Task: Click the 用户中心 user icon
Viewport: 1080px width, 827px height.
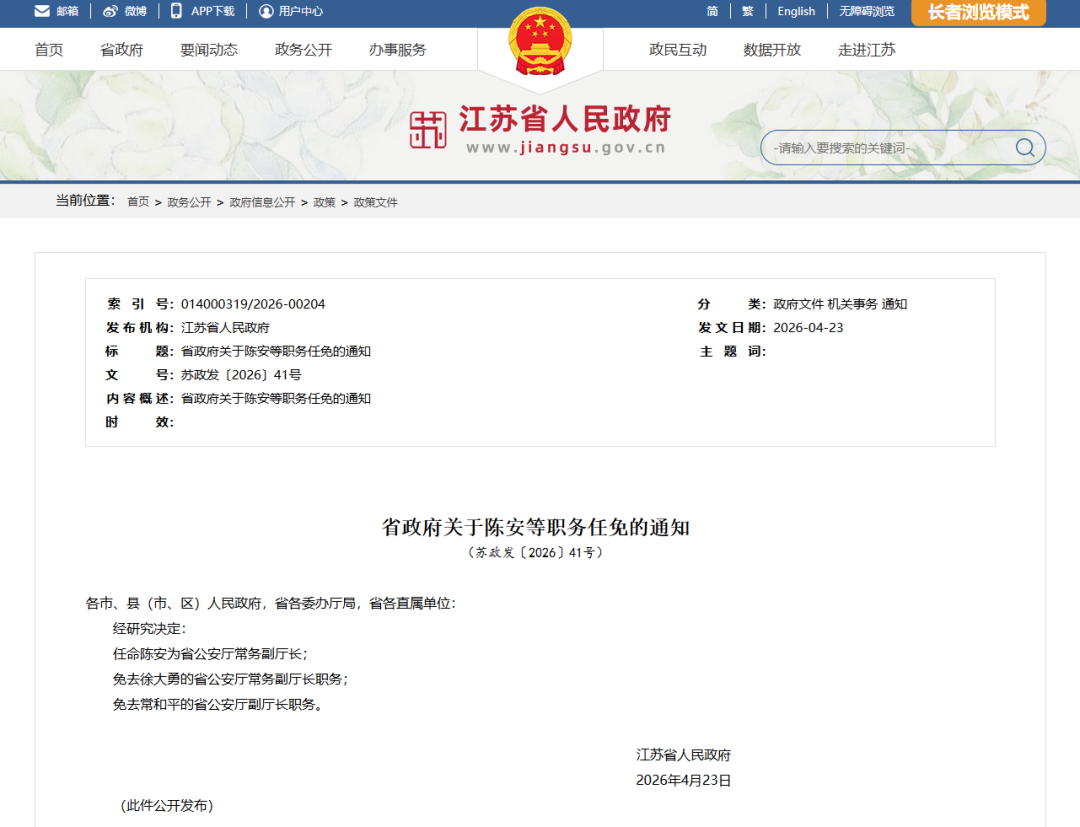Action: (x=266, y=11)
